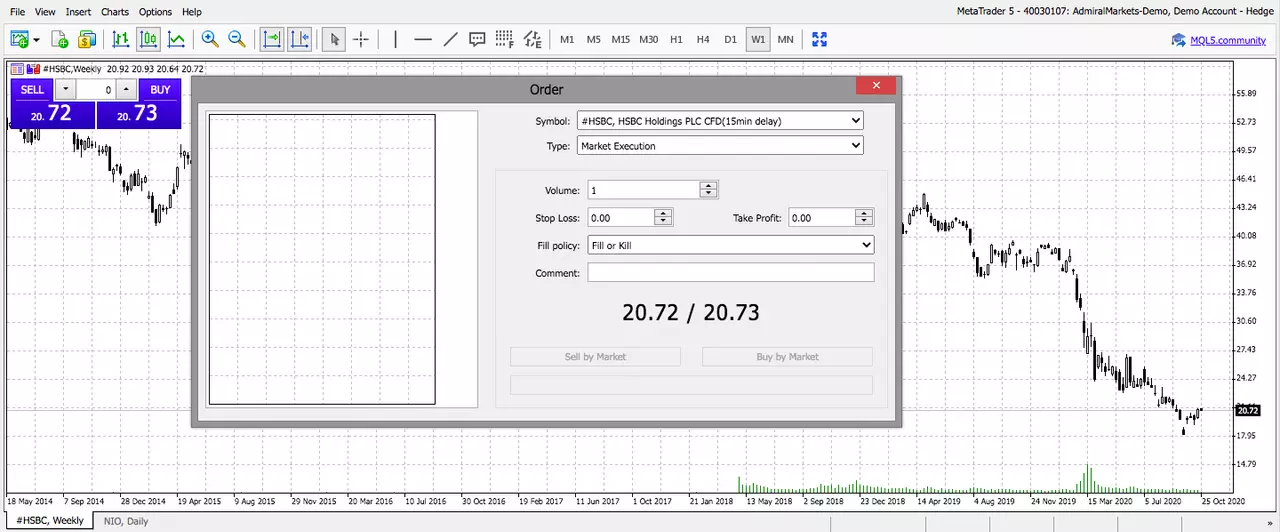Toggle the W1 weekly timeframe button
The image size is (1280, 532).
coord(758,39)
